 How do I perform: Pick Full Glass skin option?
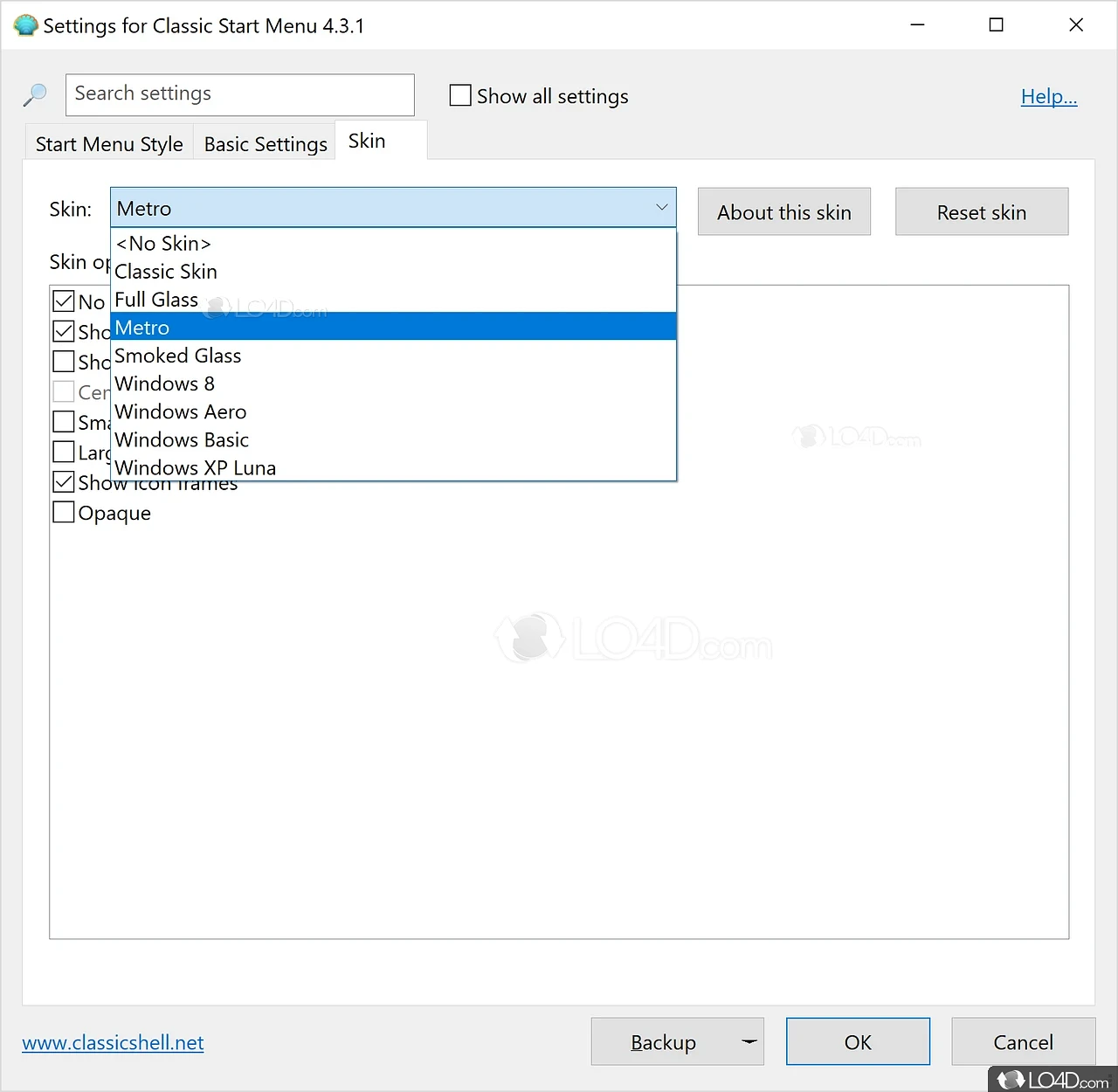click(x=393, y=300)
